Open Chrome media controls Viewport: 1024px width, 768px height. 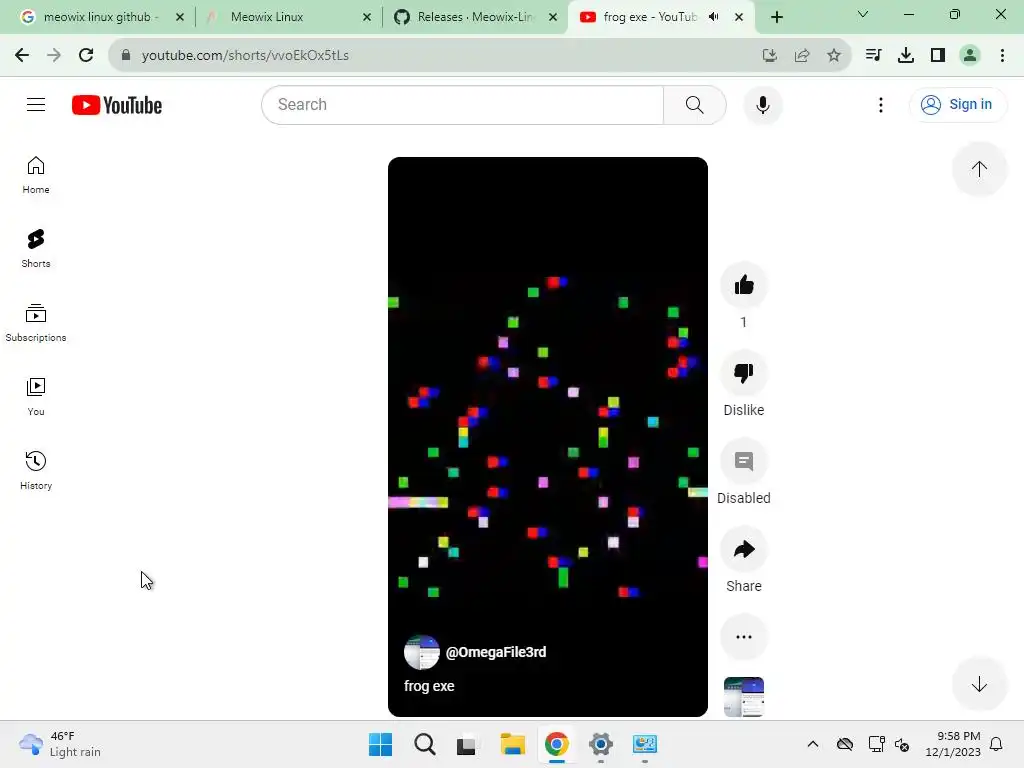[x=873, y=55]
